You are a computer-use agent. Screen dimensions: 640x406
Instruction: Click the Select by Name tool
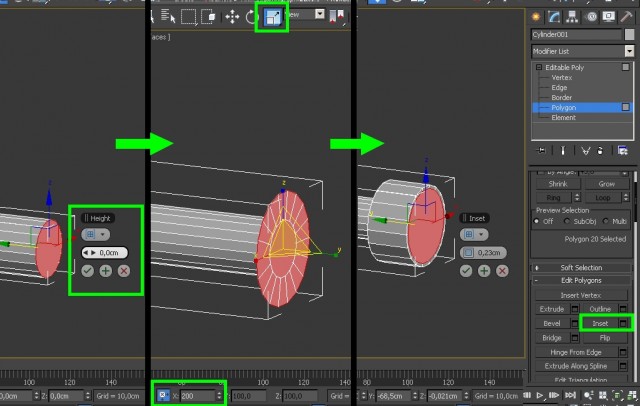168,16
